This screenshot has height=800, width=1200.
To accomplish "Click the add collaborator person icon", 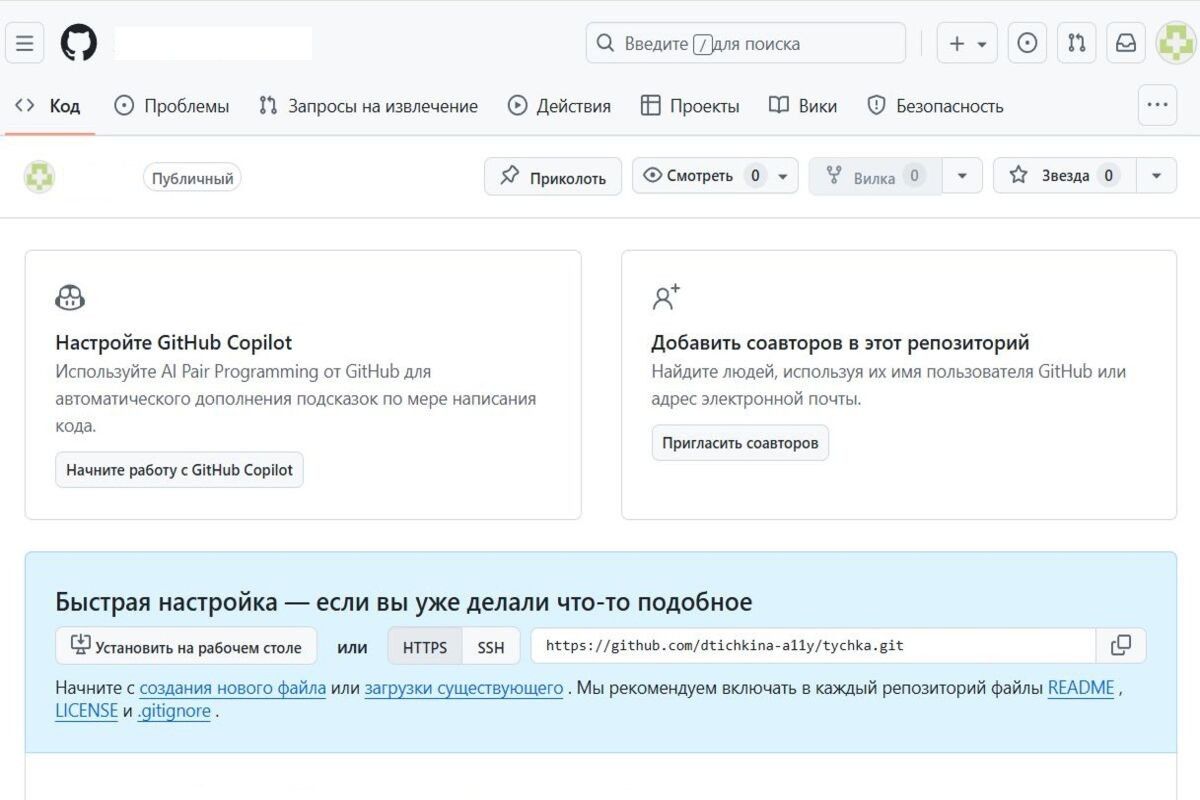I will click(666, 296).
